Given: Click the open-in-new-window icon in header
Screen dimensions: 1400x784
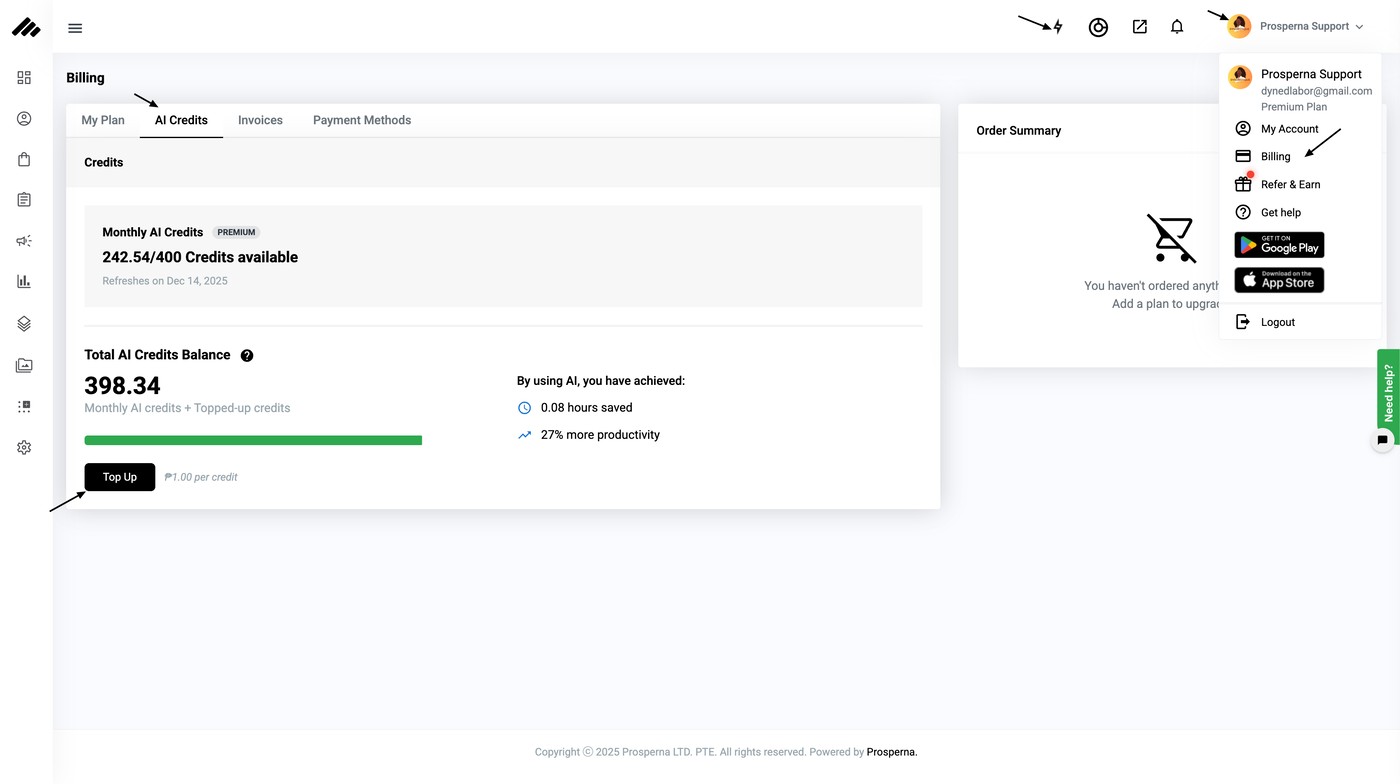Looking at the screenshot, I should point(1139,27).
